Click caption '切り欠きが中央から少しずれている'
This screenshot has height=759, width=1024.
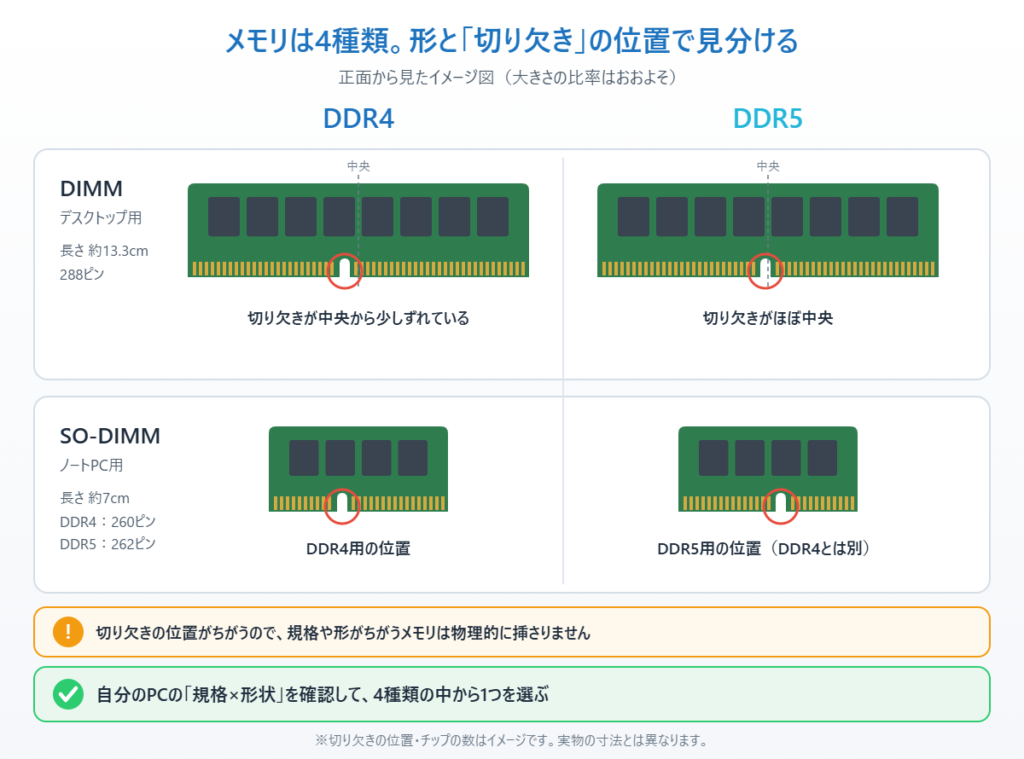[358, 318]
